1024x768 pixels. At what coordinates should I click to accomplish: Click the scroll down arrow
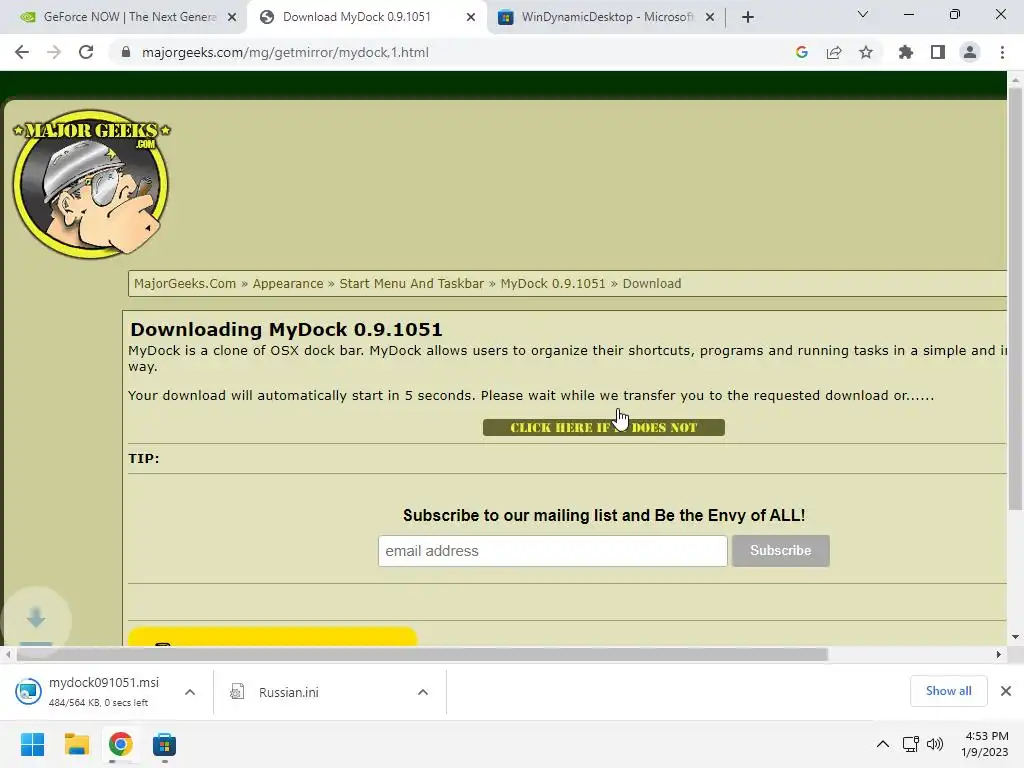coord(1015,637)
